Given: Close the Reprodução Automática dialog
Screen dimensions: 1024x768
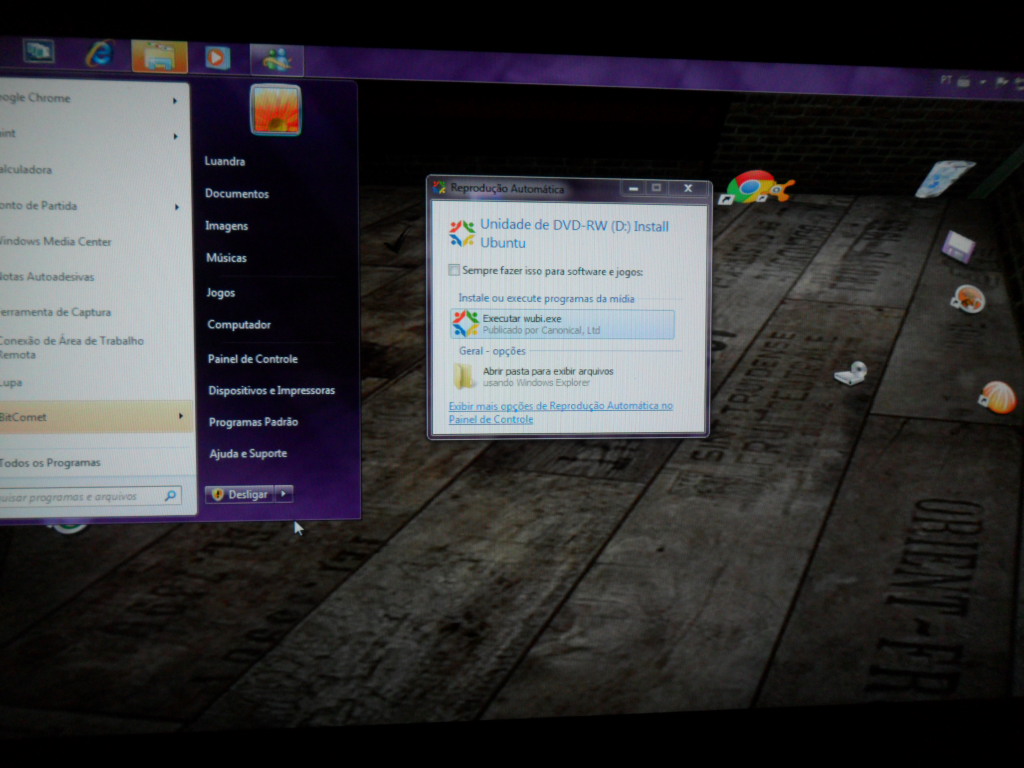Looking at the screenshot, I should (x=688, y=188).
